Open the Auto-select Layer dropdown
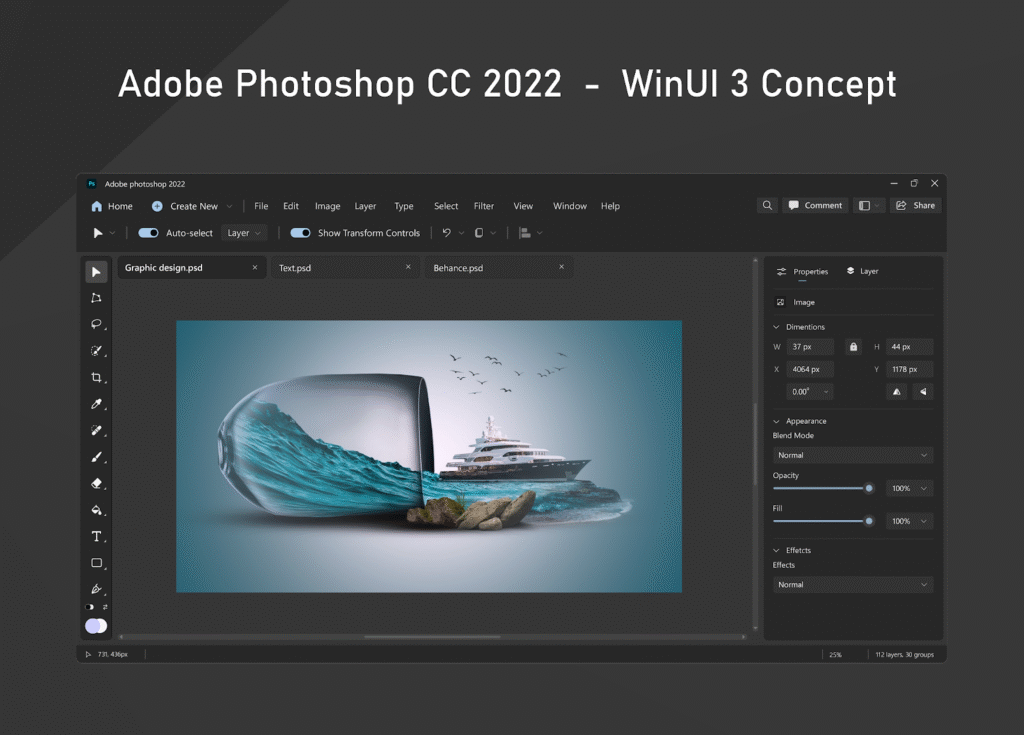The image size is (1024, 735). [244, 233]
